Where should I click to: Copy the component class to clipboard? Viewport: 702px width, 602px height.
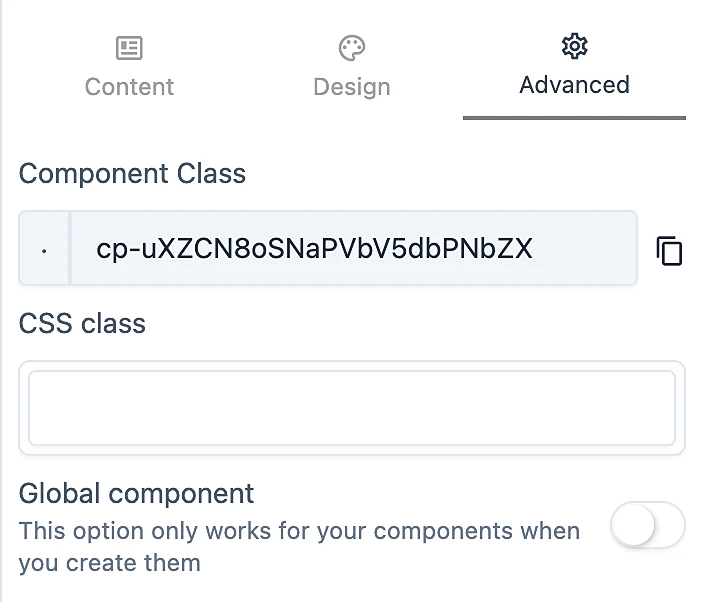click(x=669, y=251)
